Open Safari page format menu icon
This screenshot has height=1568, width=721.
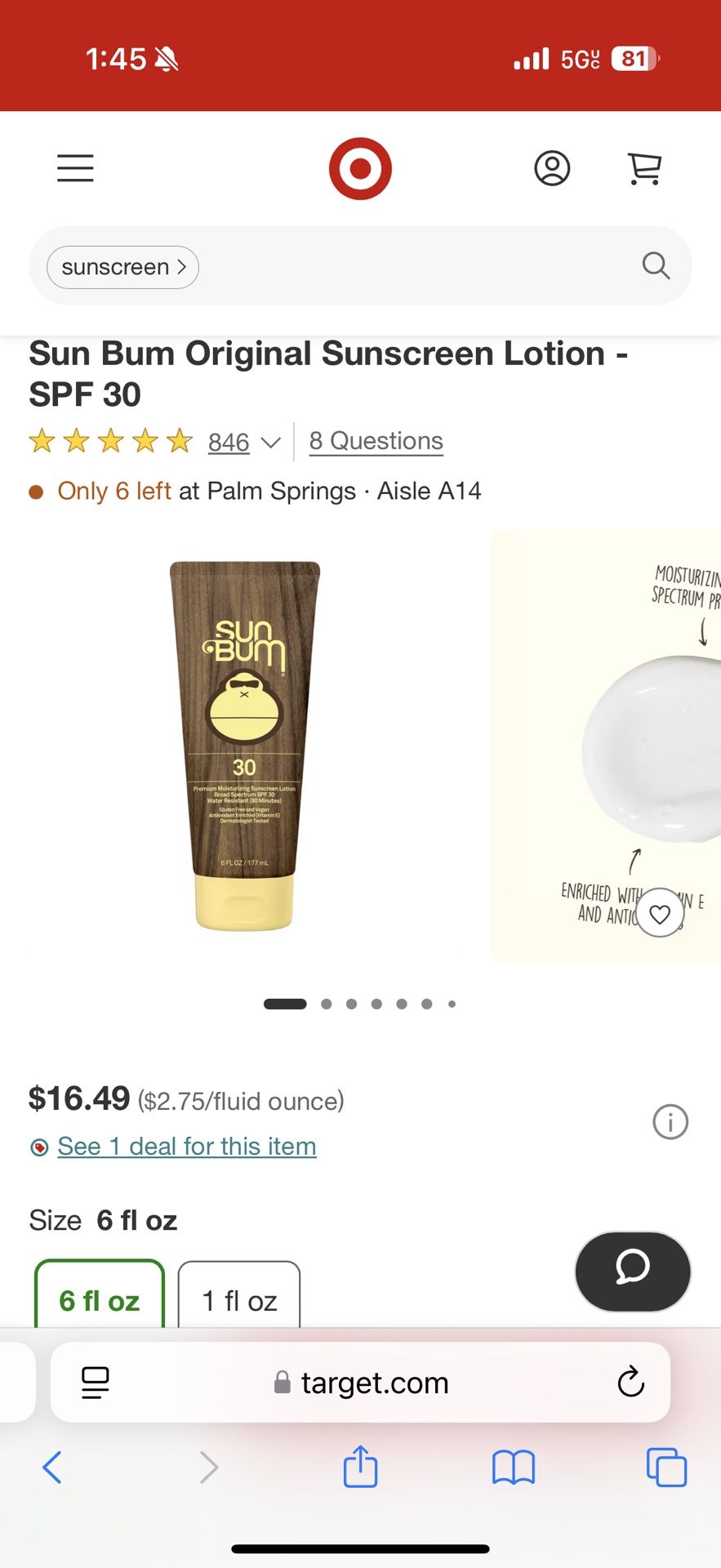click(96, 1383)
